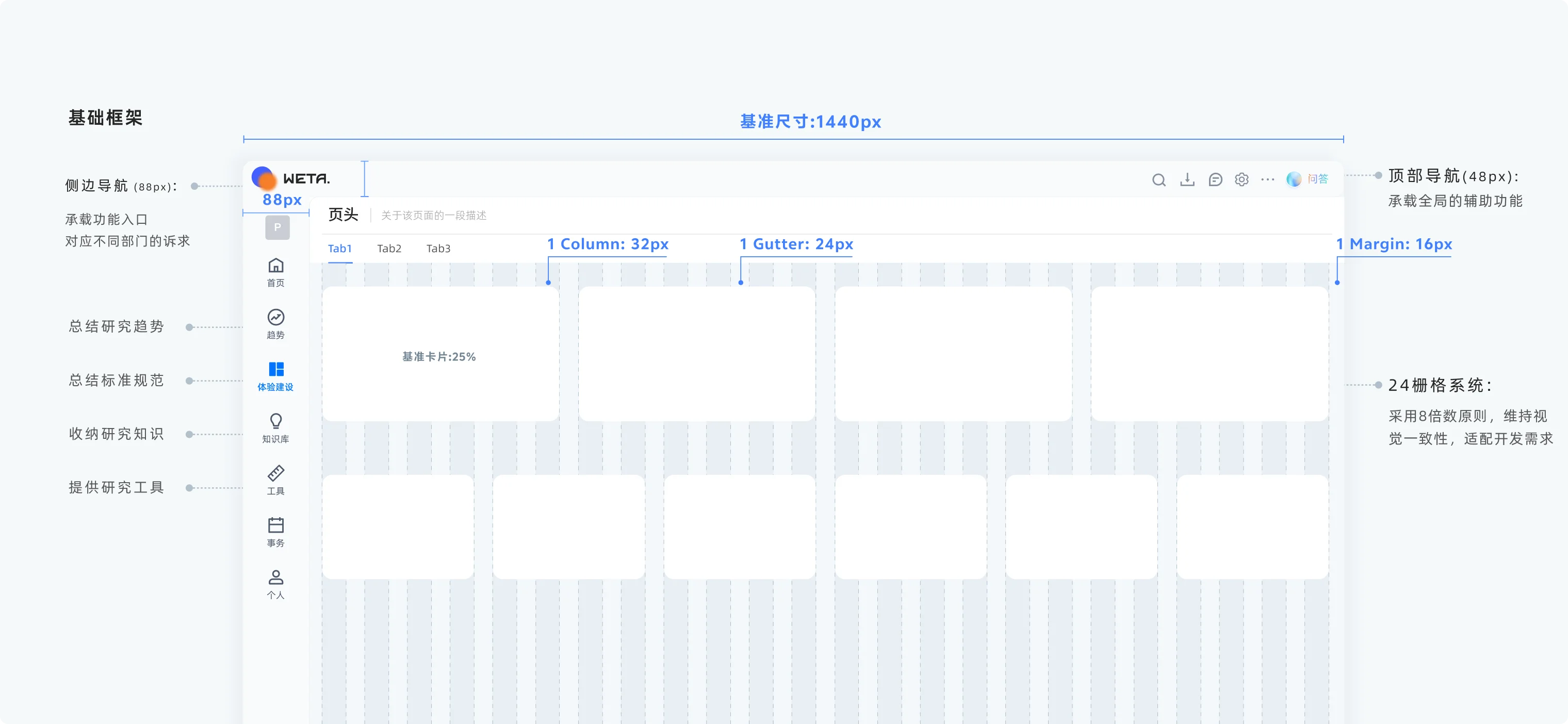Click the WETA logo
1568x724 pixels.
click(x=291, y=178)
